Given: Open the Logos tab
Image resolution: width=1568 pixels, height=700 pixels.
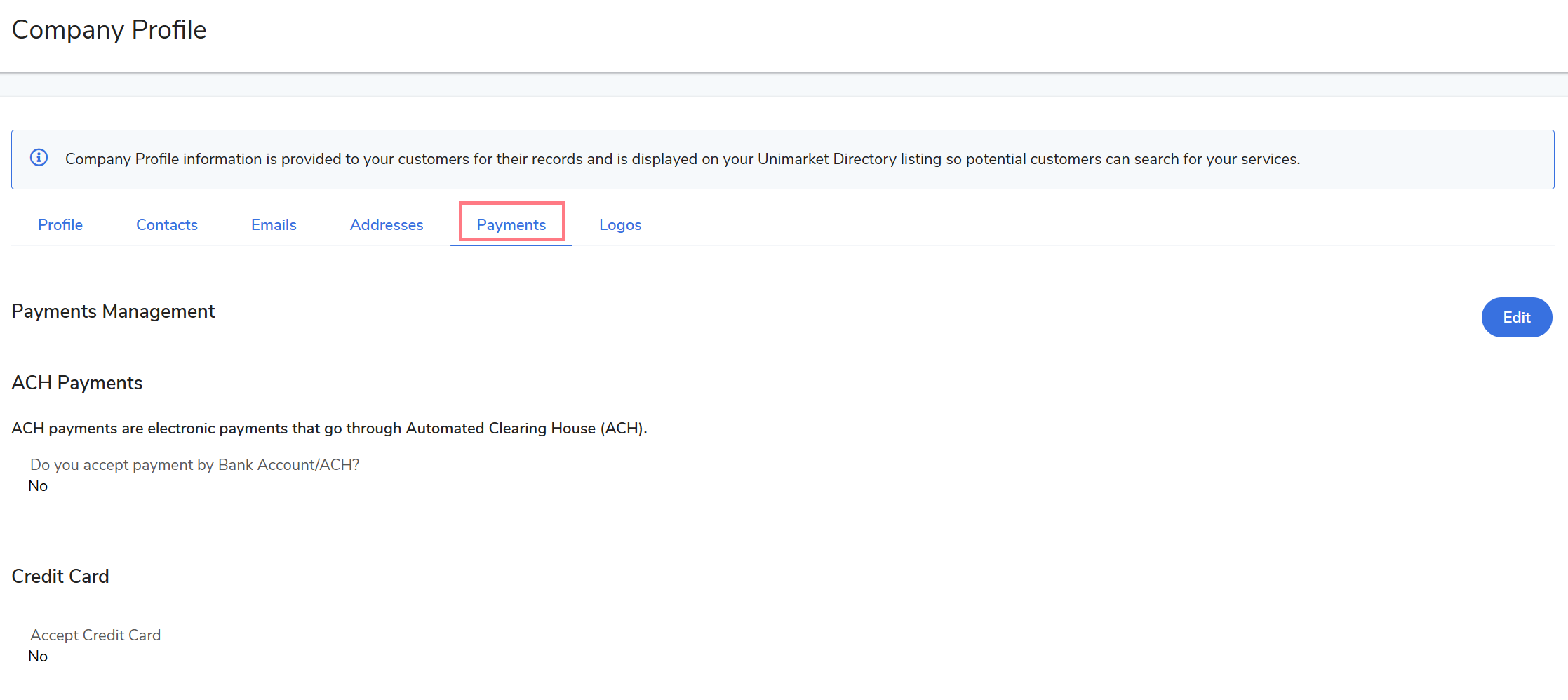Looking at the screenshot, I should pyautogui.click(x=620, y=225).
